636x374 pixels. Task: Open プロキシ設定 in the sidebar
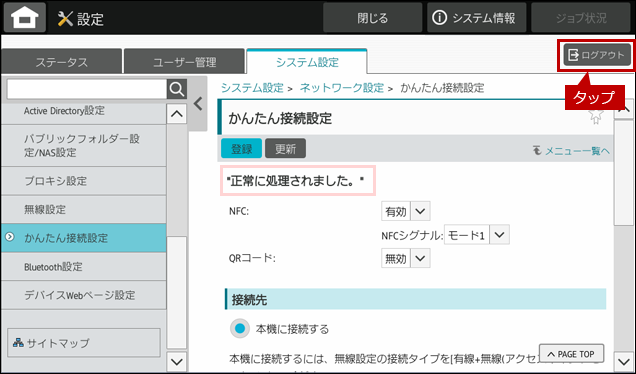point(84,181)
